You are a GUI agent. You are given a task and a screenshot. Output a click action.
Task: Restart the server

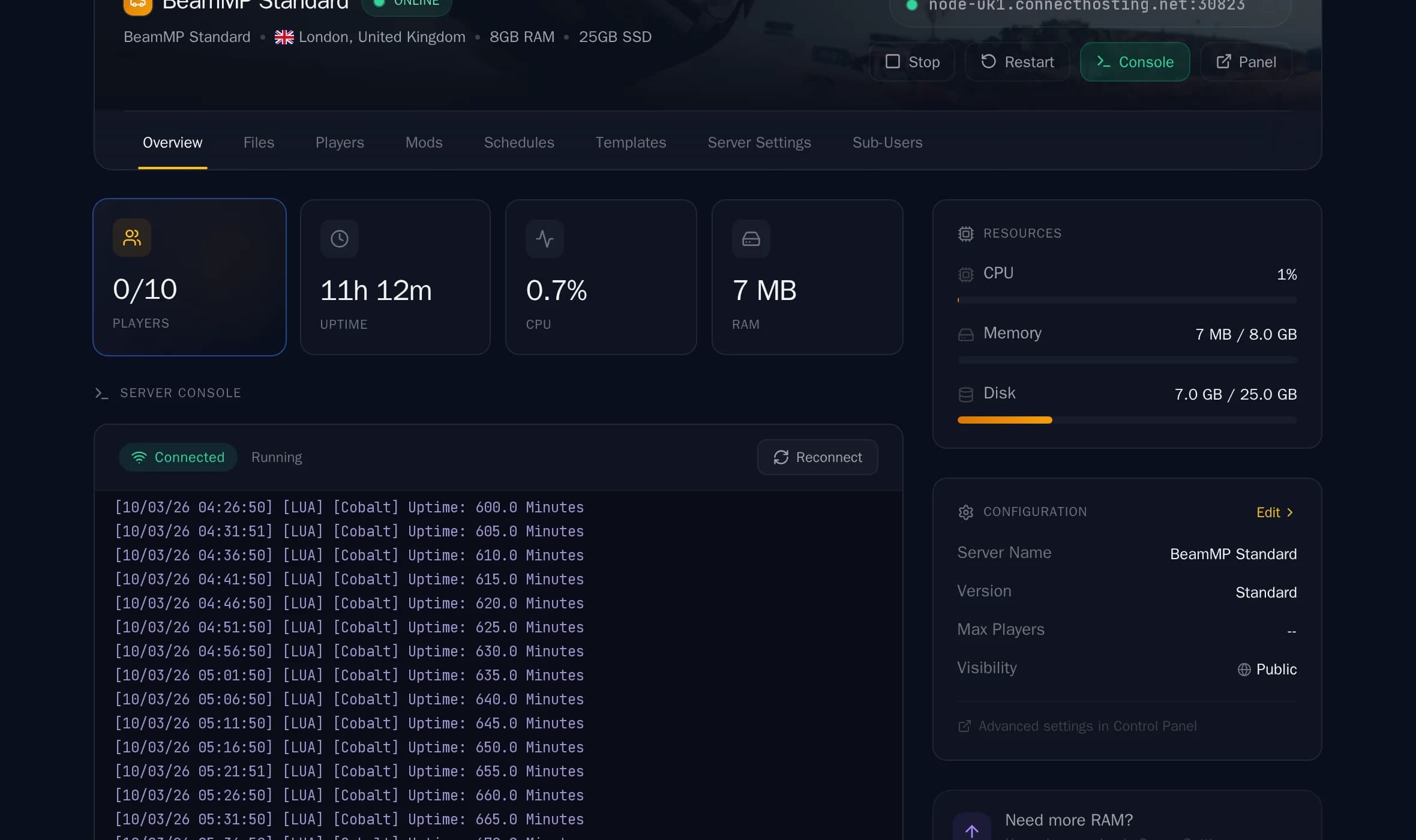(1016, 61)
